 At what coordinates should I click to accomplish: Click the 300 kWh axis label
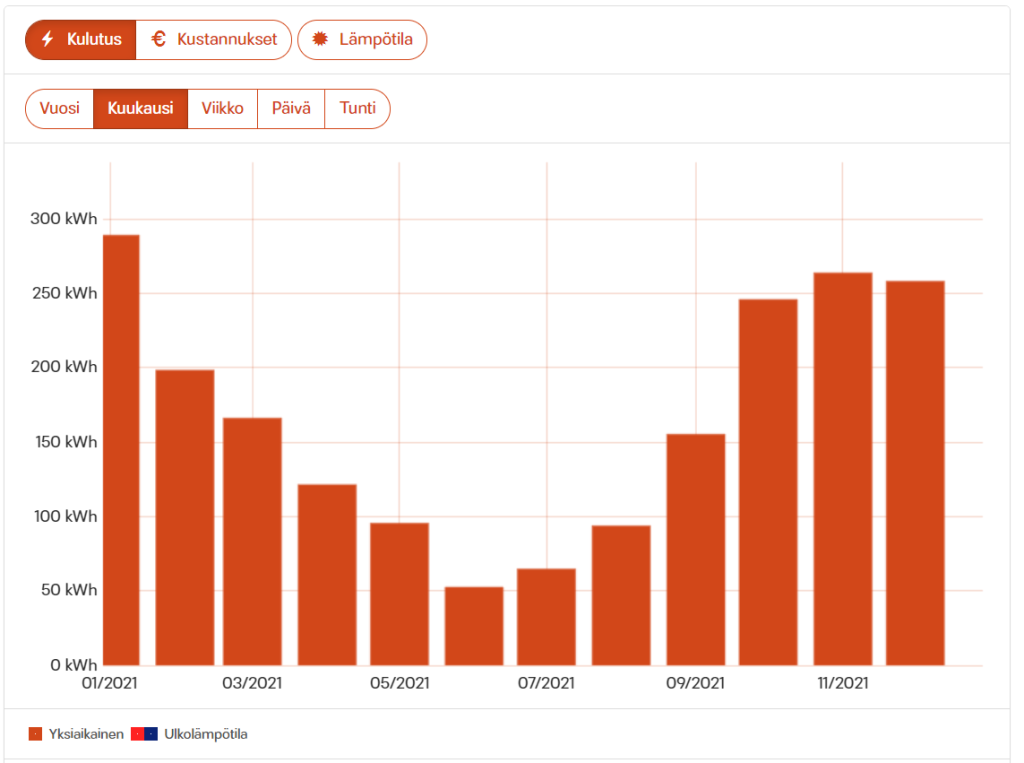[63, 219]
